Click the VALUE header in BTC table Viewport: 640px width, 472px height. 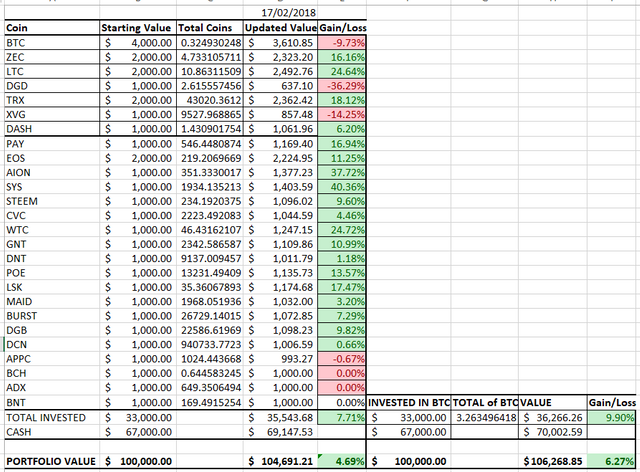pos(553,403)
